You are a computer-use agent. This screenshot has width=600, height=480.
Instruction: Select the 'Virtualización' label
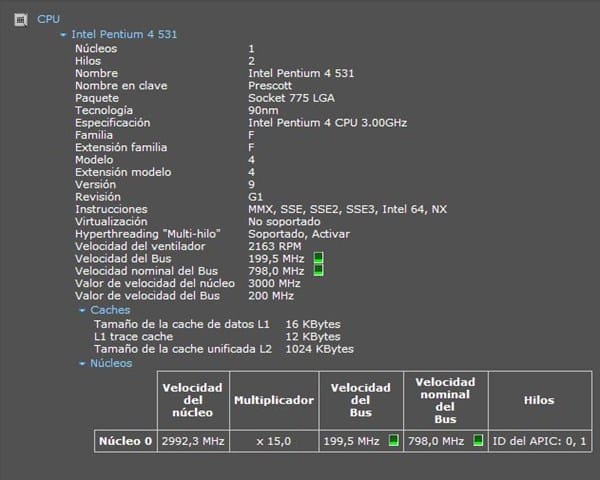click(x=111, y=222)
